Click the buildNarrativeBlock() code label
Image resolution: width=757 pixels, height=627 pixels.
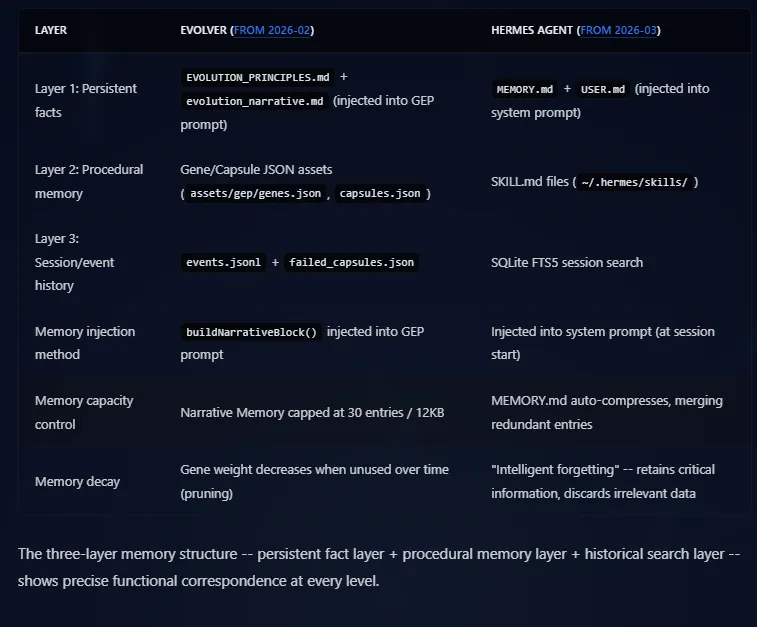(x=251, y=332)
